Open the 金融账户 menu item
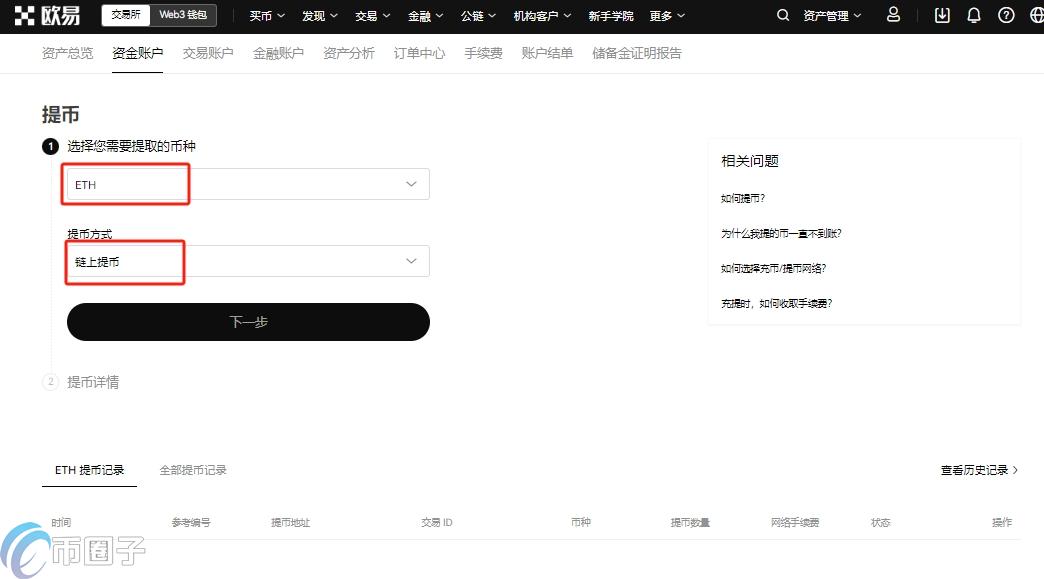This screenshot has height=579, width=1044. [x=278, y=53]
